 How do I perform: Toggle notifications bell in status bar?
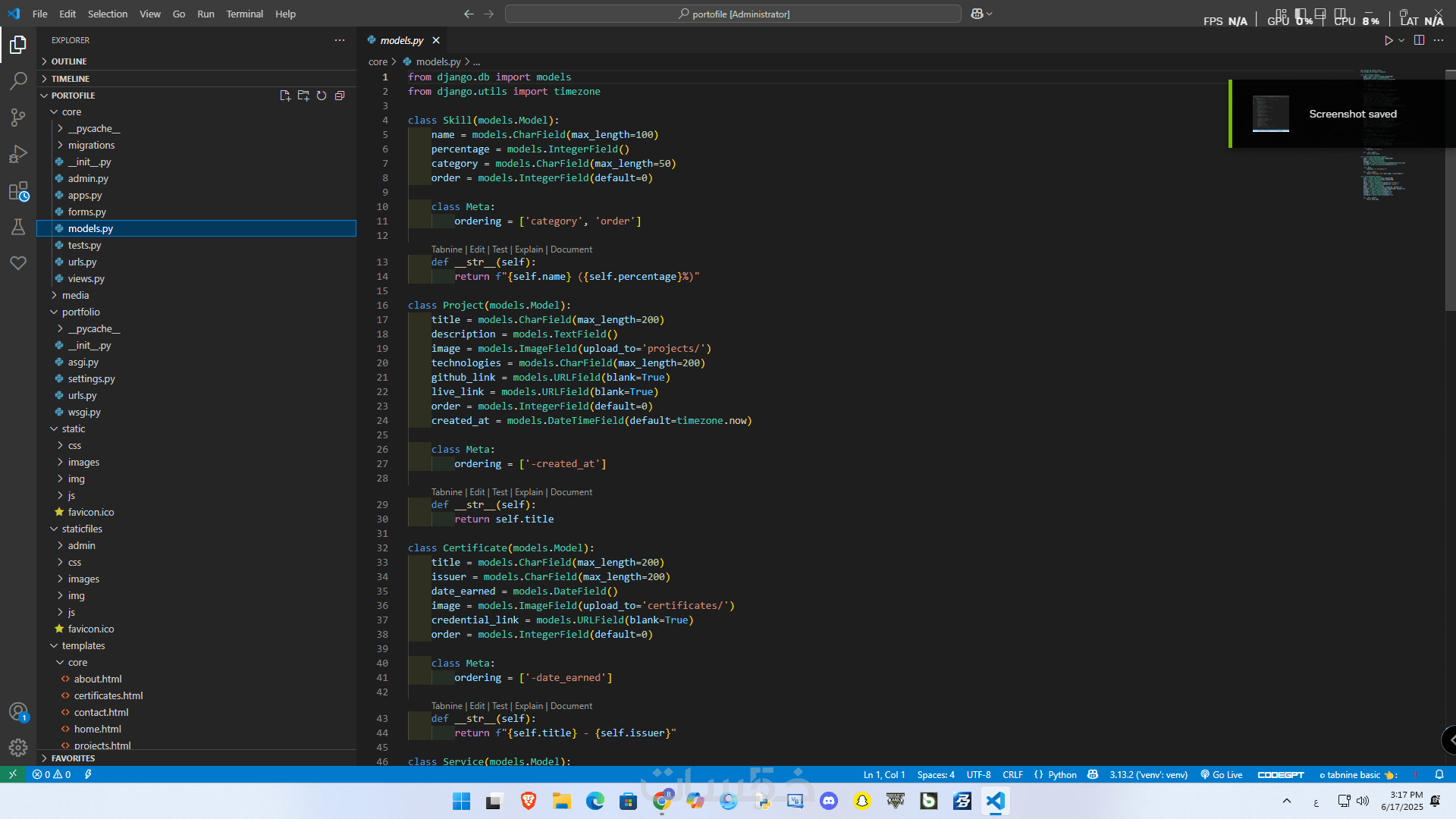1439,774
